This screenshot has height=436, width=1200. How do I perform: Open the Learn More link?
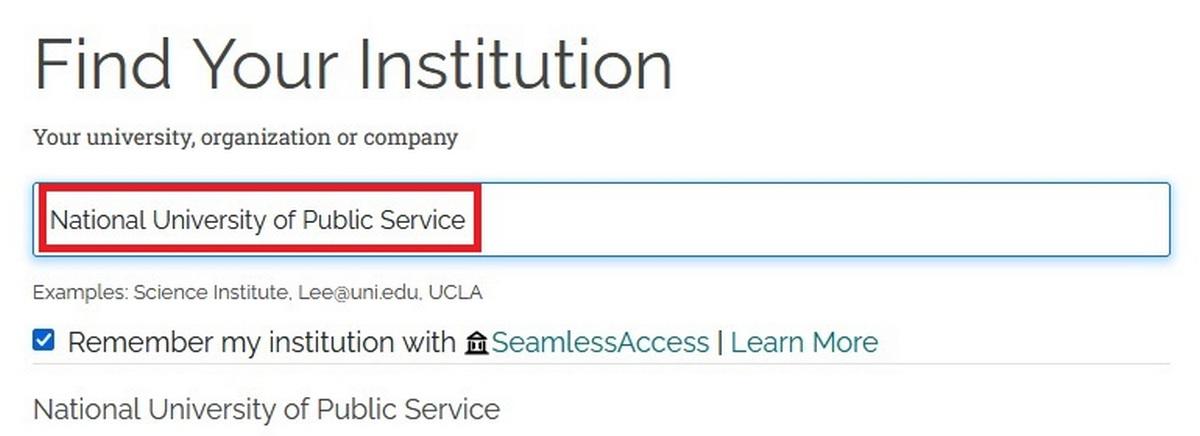(x=804, y=342)
